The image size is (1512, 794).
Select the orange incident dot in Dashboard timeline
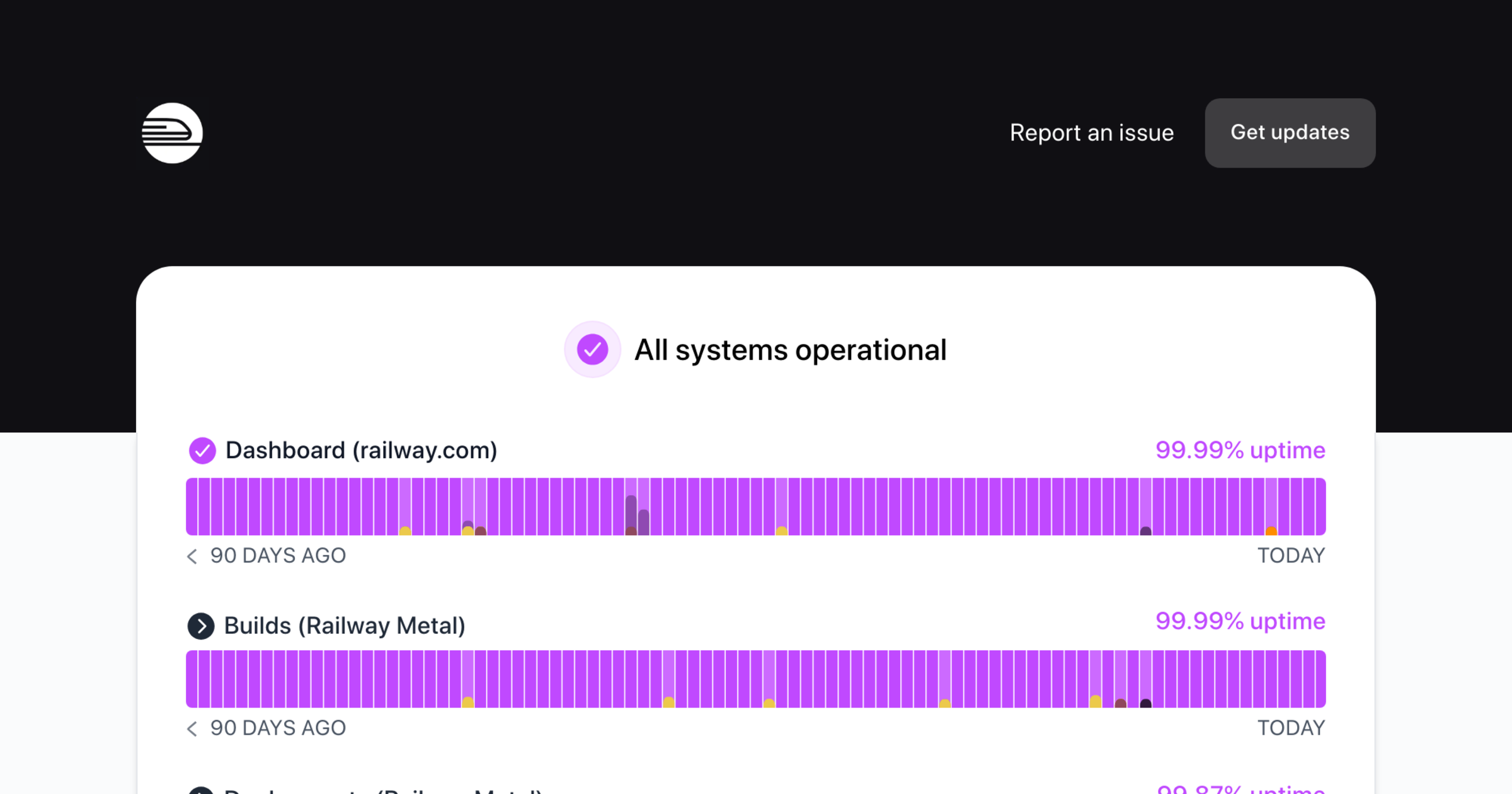point(1271,531)
